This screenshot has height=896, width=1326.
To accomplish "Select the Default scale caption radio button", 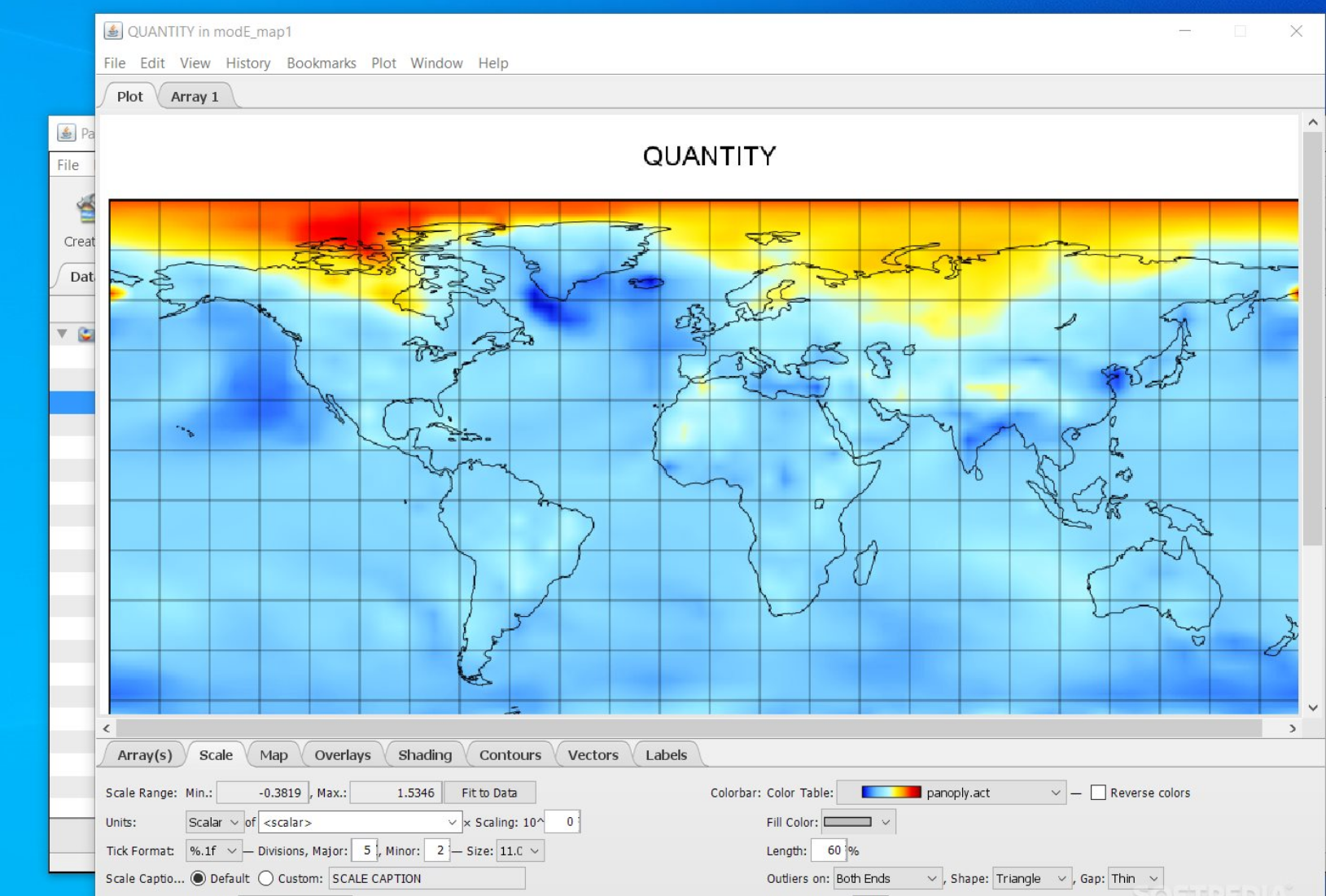I will click(198, 878).
